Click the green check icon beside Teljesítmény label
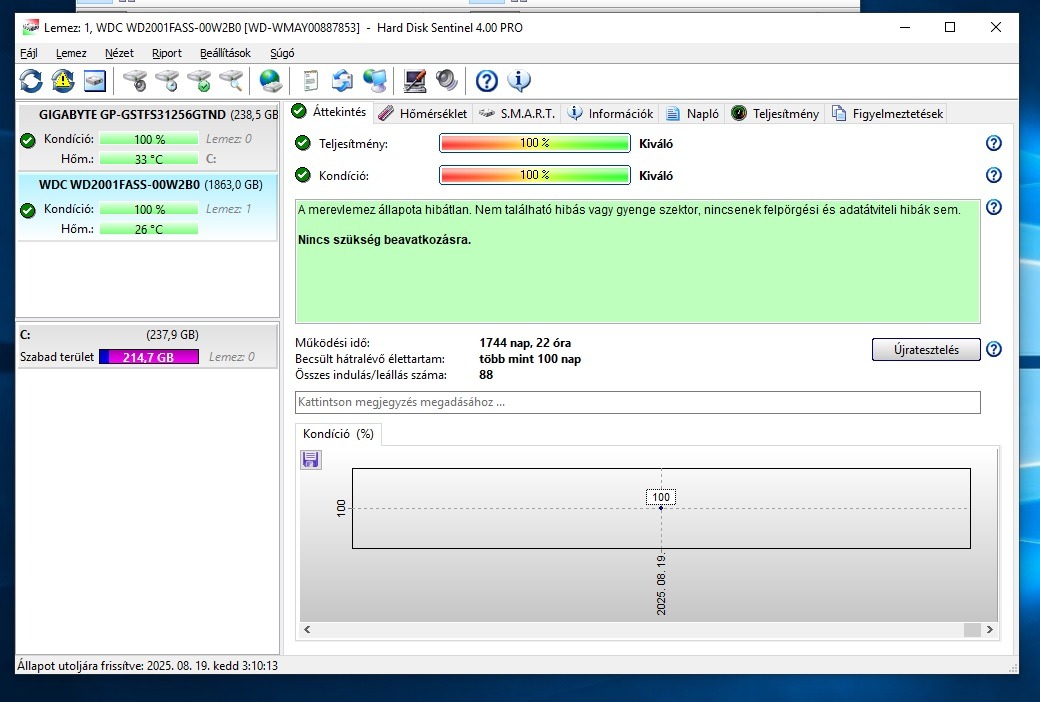 click(x=303, y=143)
